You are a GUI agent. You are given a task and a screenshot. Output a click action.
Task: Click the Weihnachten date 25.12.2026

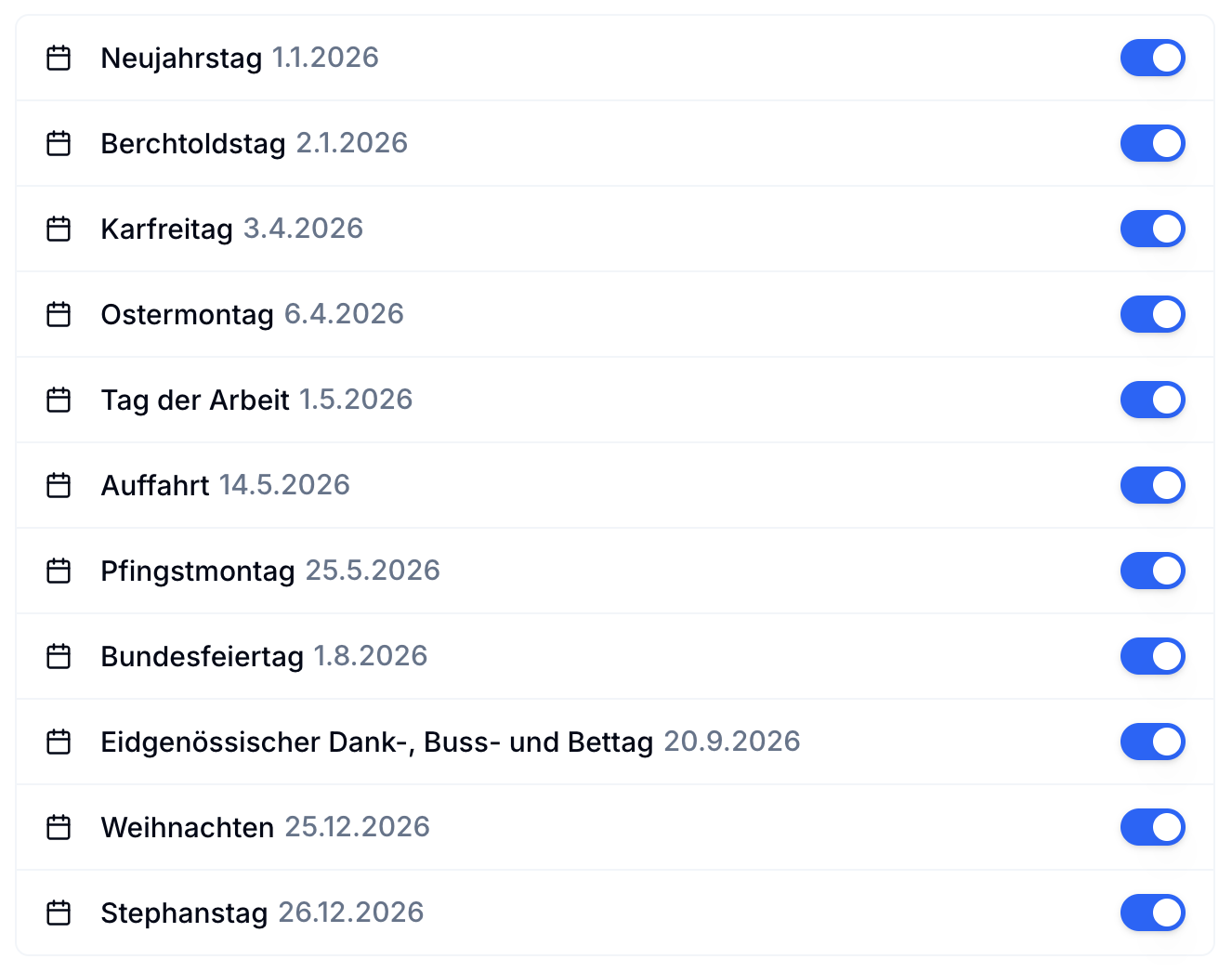pyautogui.click(x=357, y=827)
